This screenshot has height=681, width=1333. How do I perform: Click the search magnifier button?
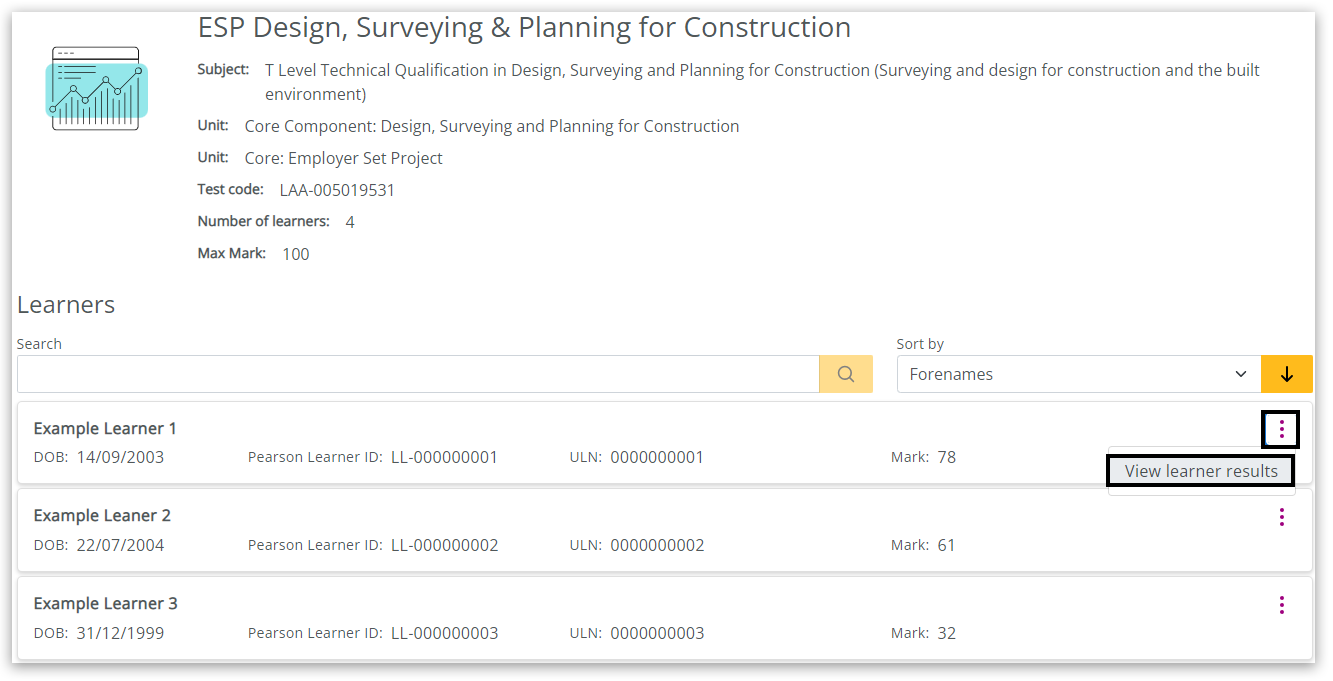point(846,374)
